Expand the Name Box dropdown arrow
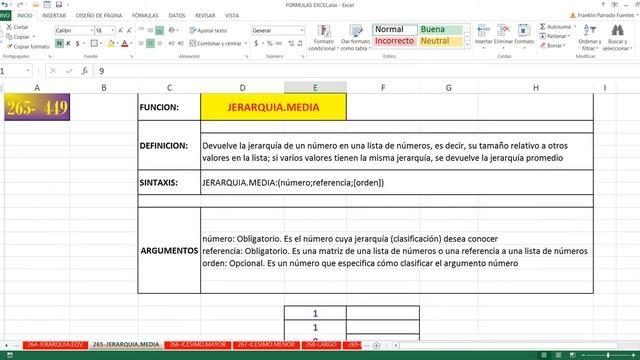Viewport: 640px width, 360px height. pyautogui.click(x=28, y=71)
